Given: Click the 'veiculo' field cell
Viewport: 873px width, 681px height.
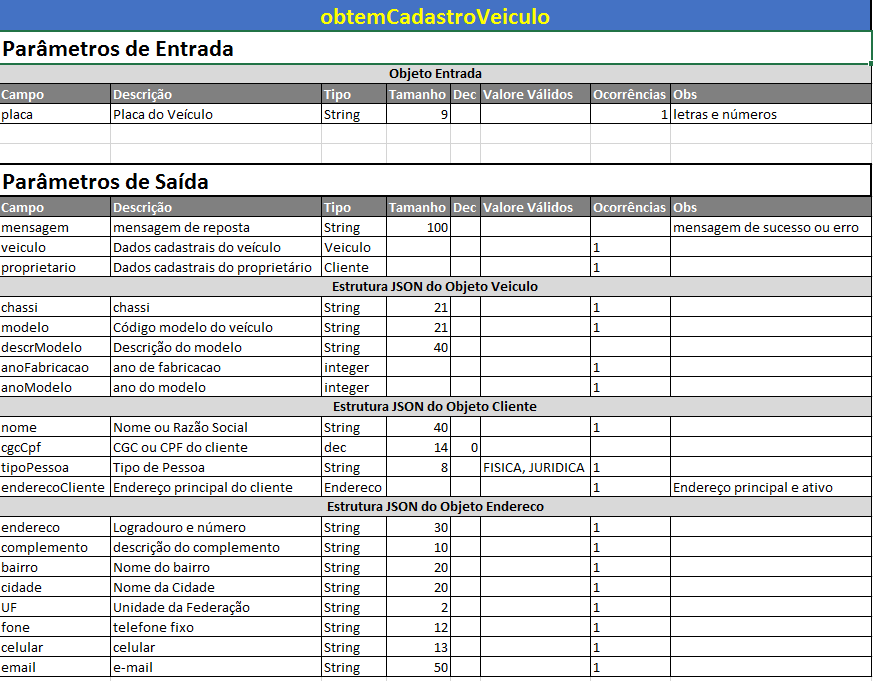Looking at the screenshot, I should (x=55, y=248).
